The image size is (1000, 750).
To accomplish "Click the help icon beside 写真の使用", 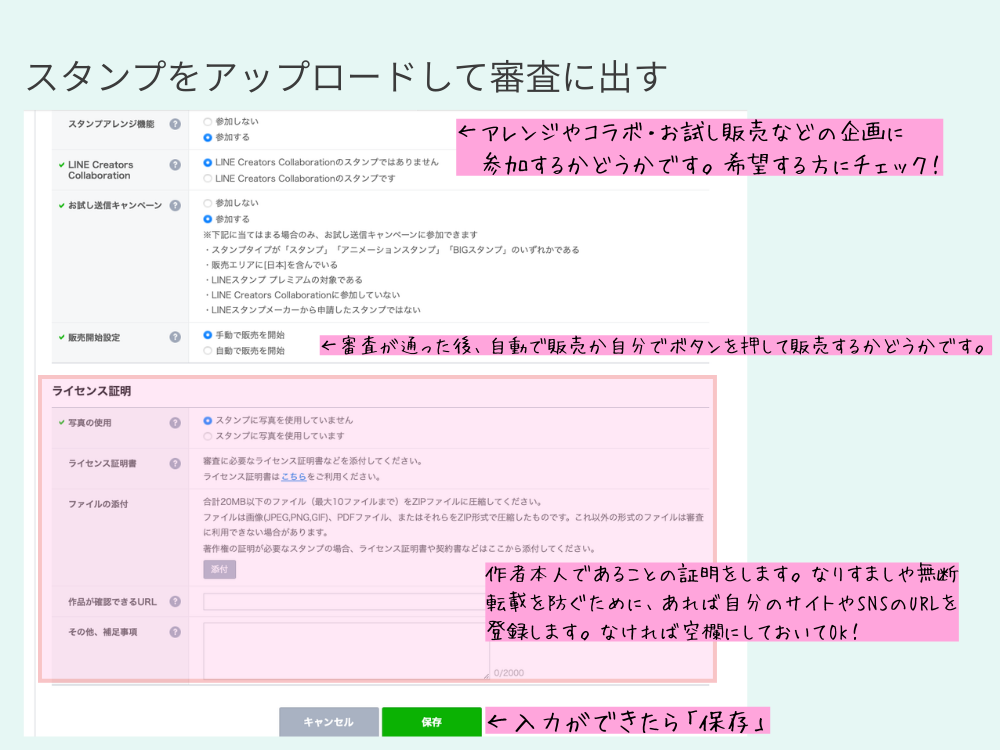I will (x=173, y=420).
